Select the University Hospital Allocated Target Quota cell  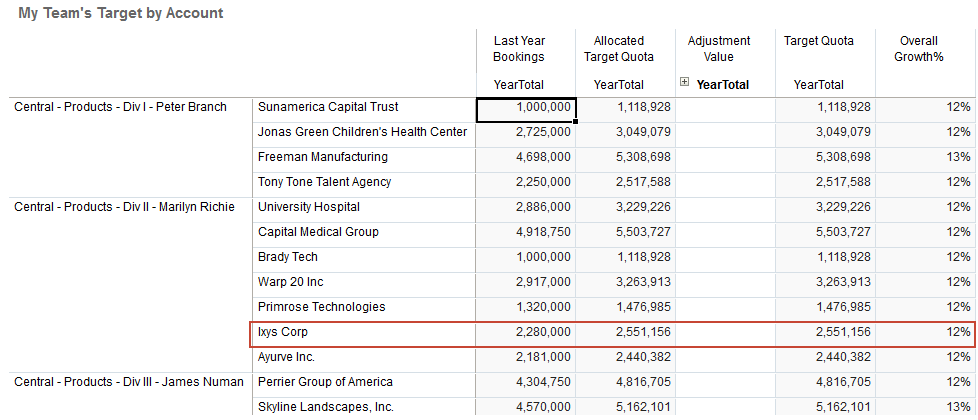625,208
